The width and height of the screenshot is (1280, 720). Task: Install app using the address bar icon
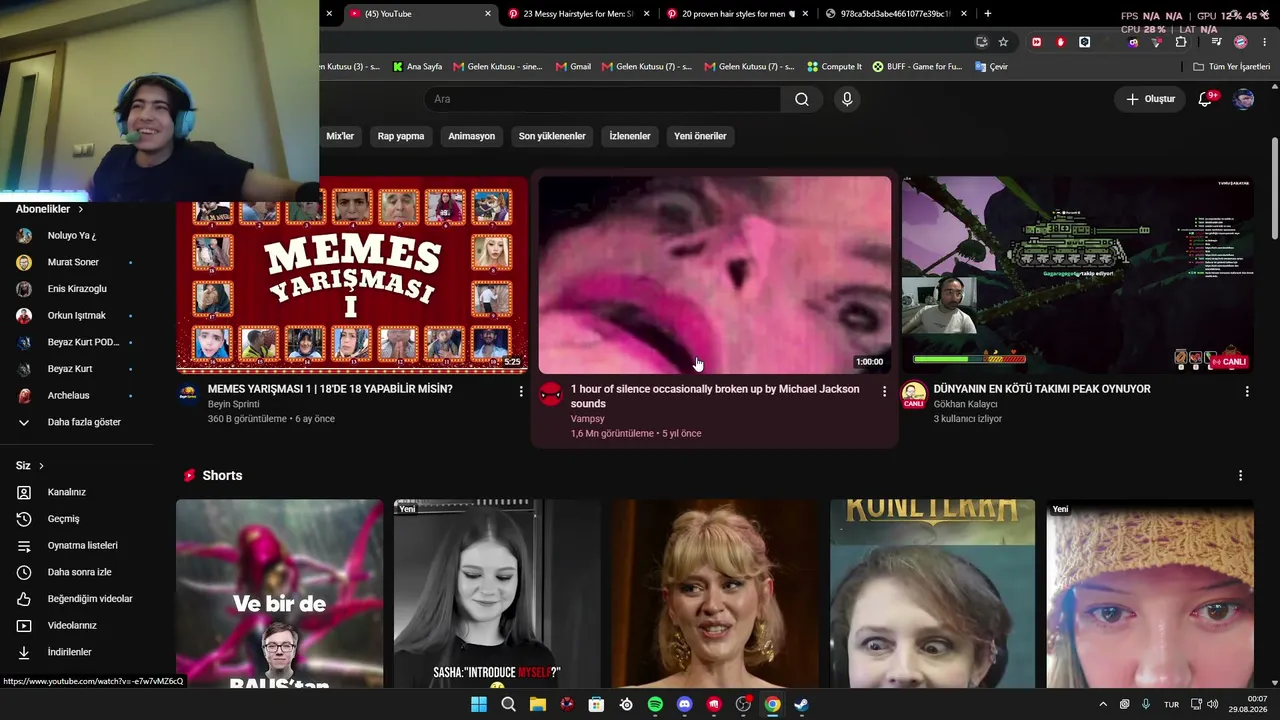981,42
